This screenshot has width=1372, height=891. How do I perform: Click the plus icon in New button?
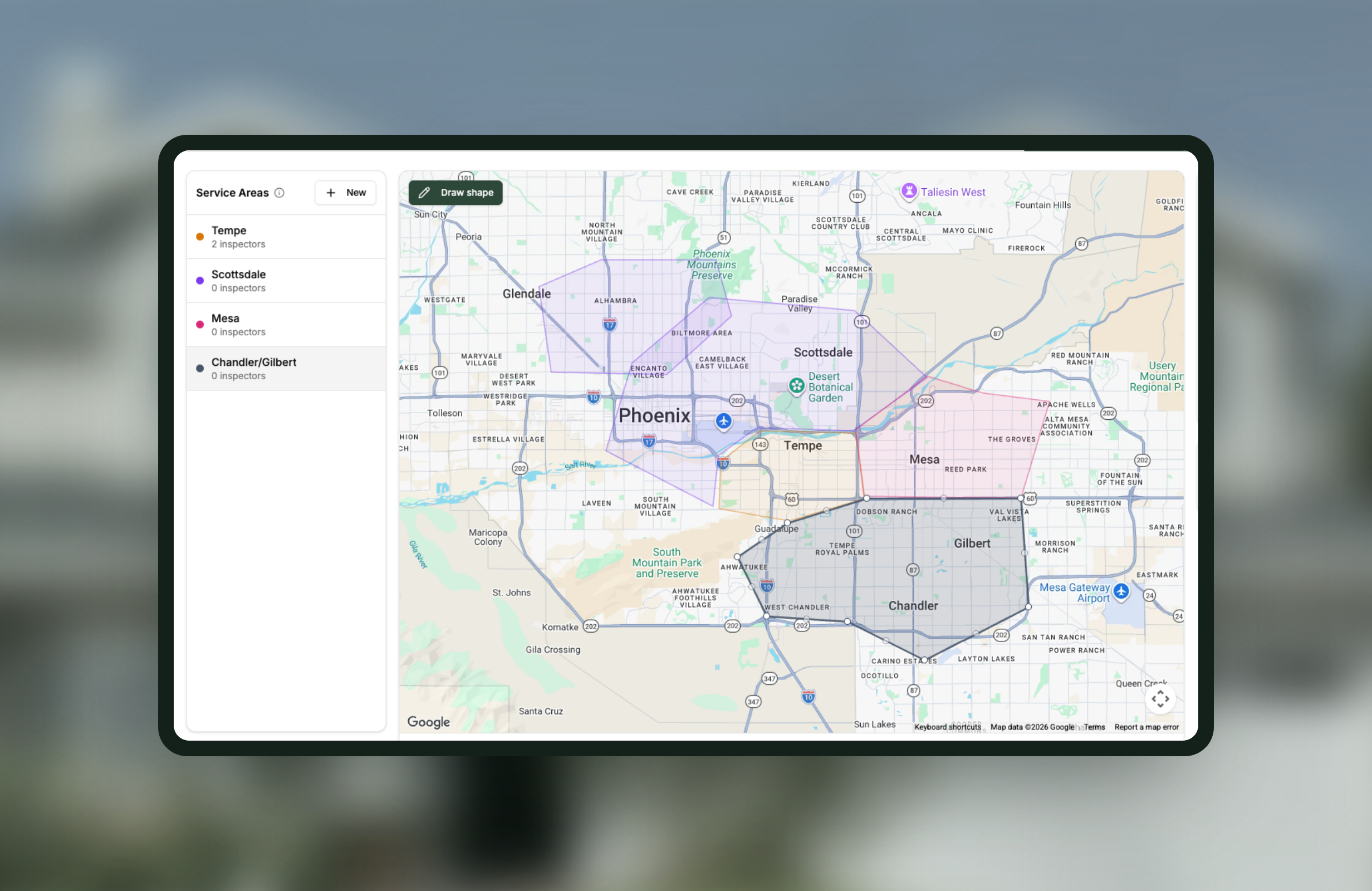(x=331, y=193)
